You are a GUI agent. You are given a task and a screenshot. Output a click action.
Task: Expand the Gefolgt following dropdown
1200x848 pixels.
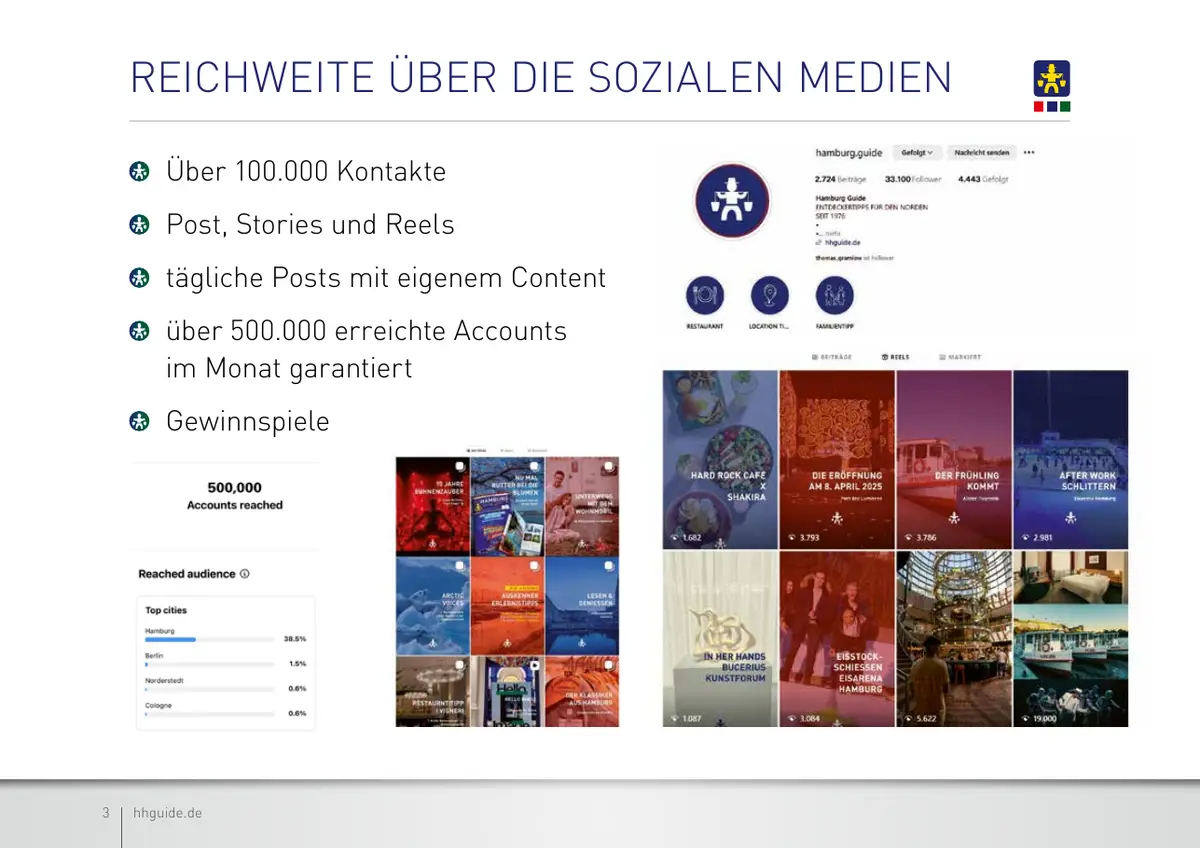[917, 153]
